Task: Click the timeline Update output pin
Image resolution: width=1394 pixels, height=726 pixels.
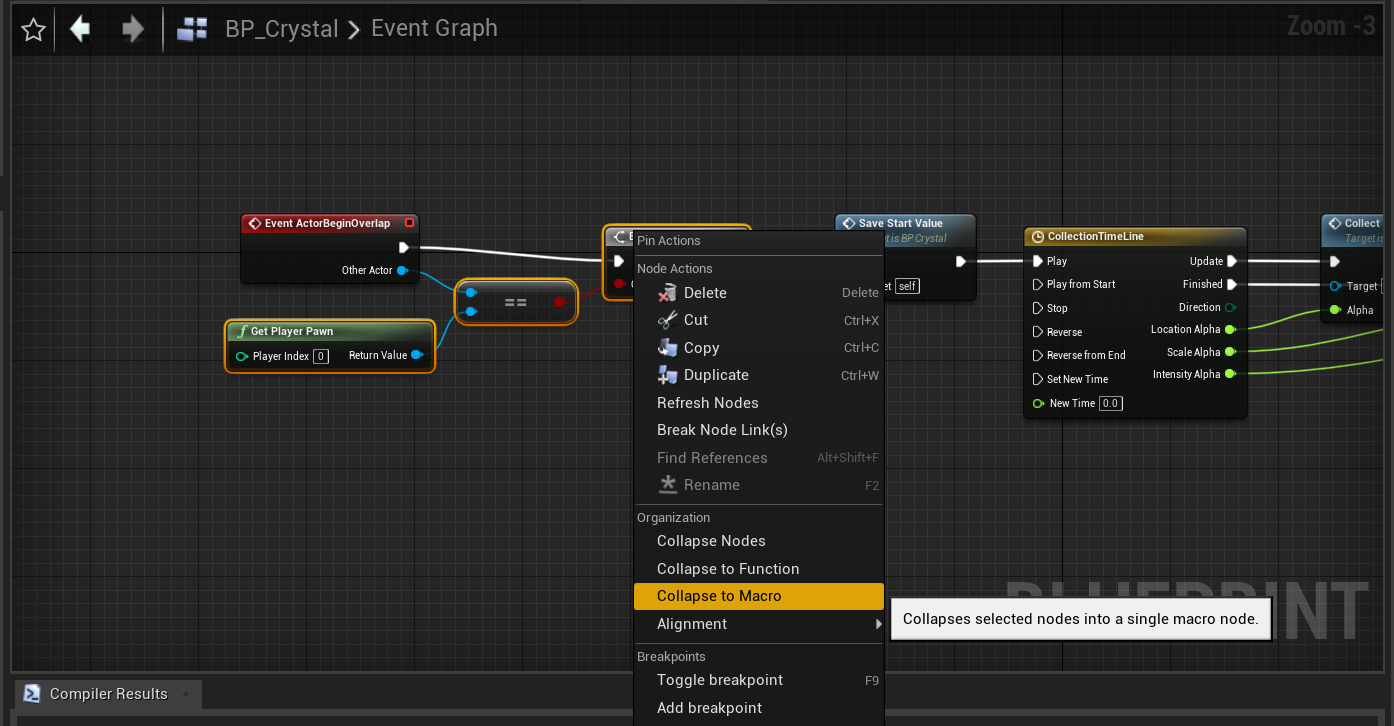Action: coord(1232,261)
